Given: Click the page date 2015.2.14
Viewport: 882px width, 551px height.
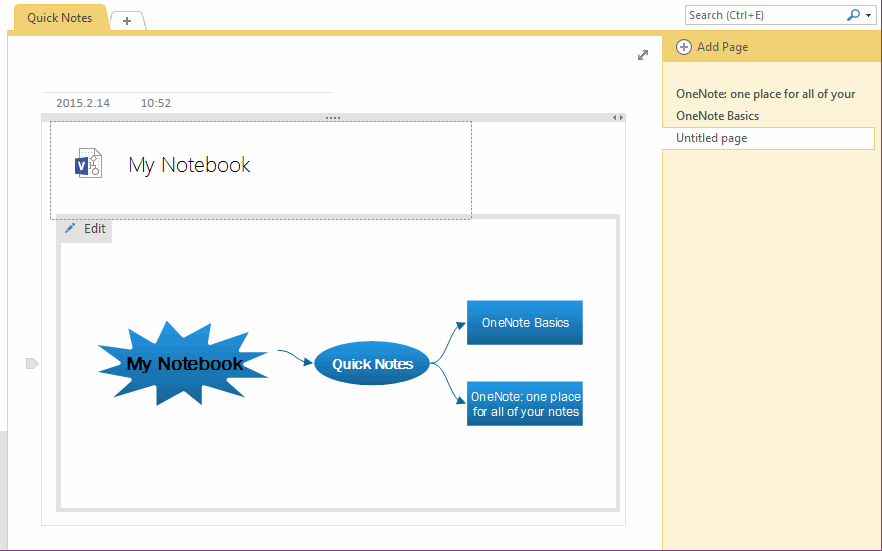Looking at the screenshot, I should pos(83,103).
